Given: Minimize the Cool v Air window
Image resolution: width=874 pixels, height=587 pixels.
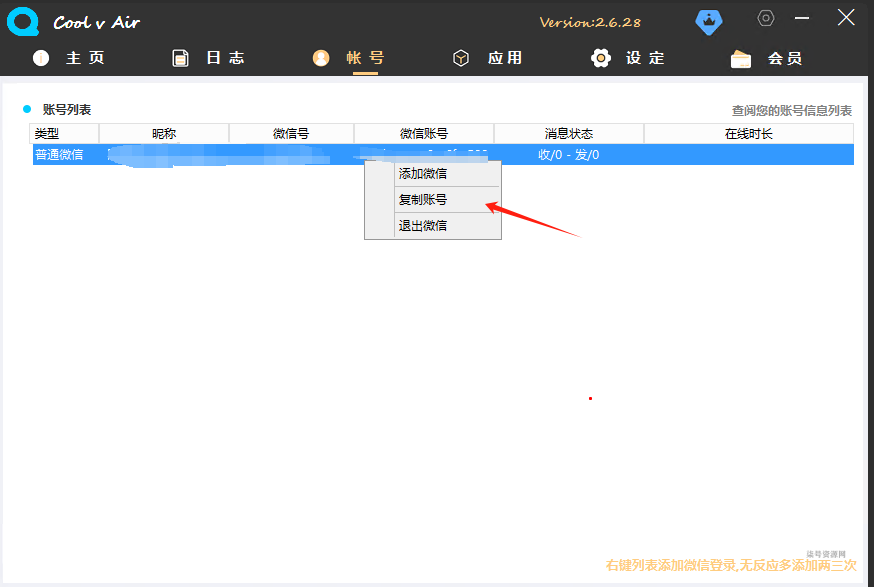Looking at the screenshot, I should tap(802, 18).
